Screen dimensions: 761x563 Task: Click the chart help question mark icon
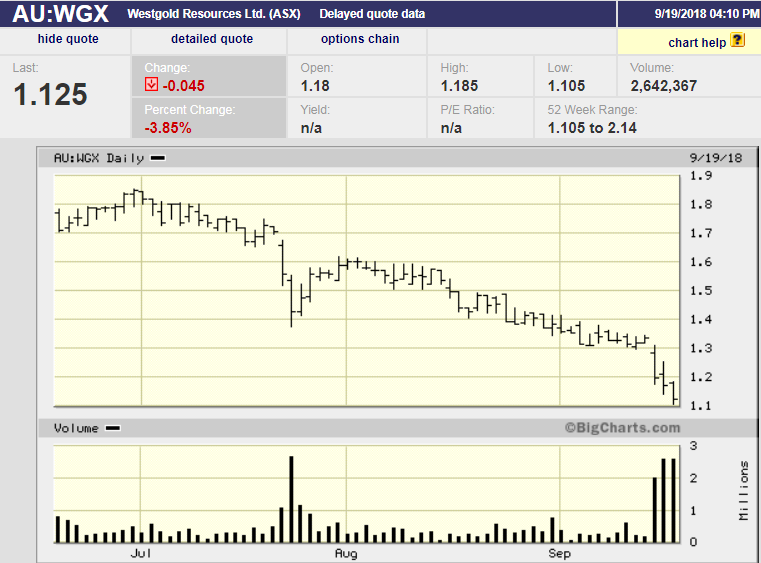coord(738,40)
